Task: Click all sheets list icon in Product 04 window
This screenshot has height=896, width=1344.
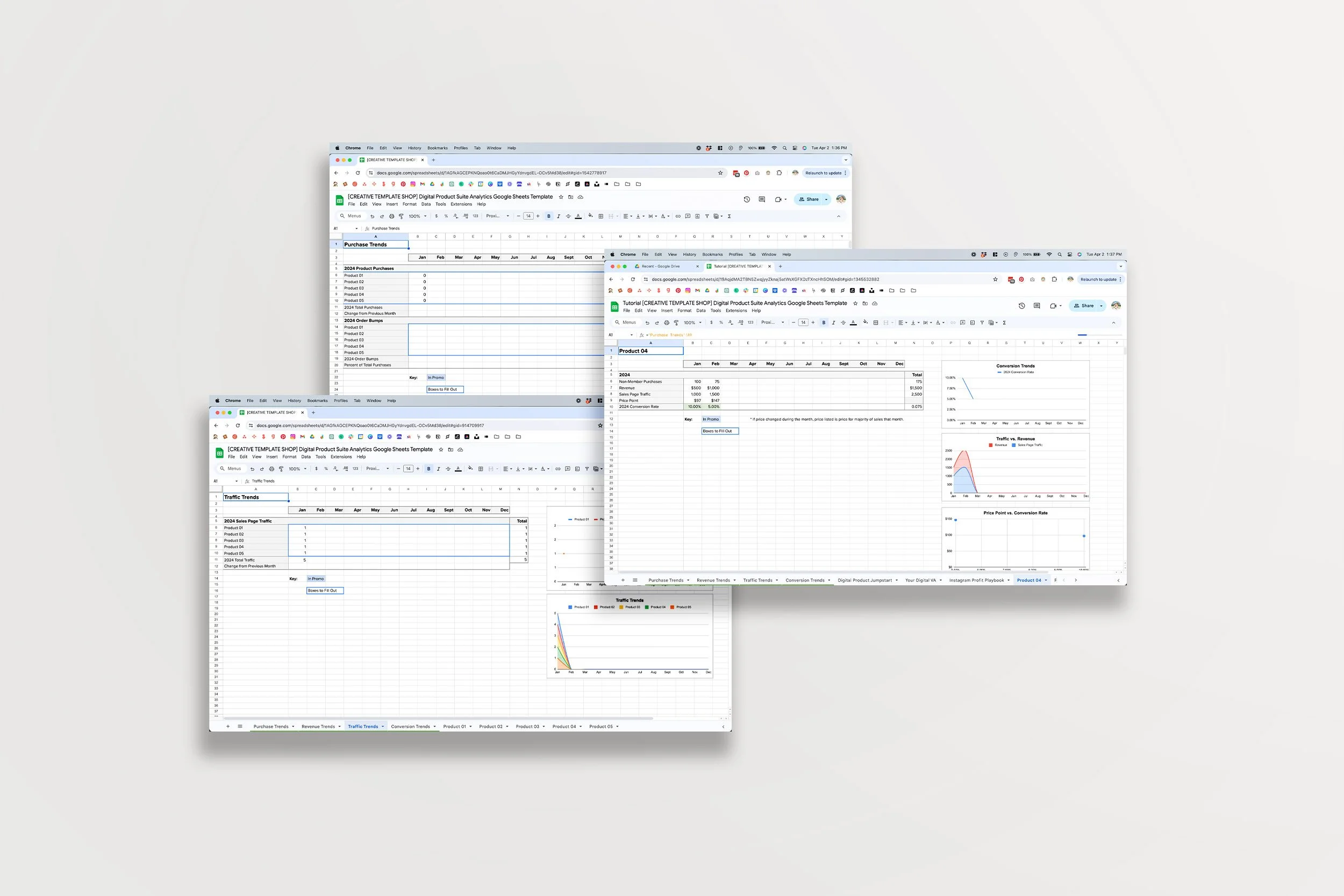Action: [x=635, y=580]
